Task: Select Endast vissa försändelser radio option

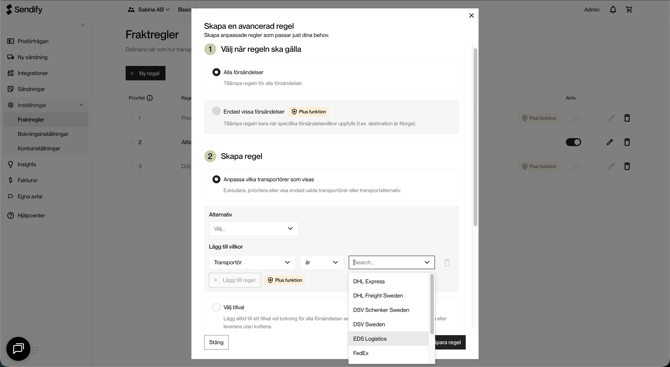Action: [x=216, y=111]
